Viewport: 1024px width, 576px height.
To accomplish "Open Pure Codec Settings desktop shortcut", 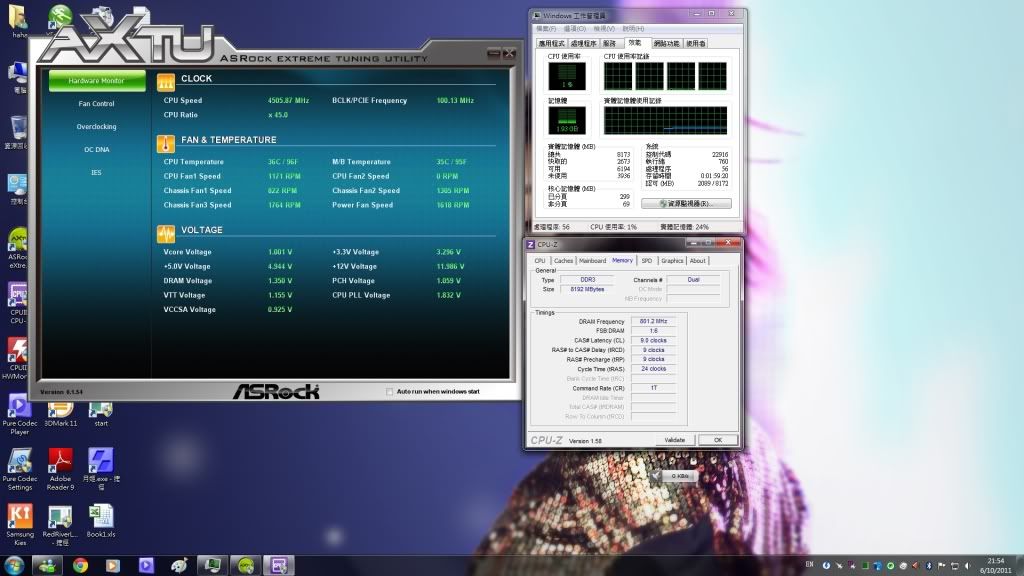I will click(20, 469).
